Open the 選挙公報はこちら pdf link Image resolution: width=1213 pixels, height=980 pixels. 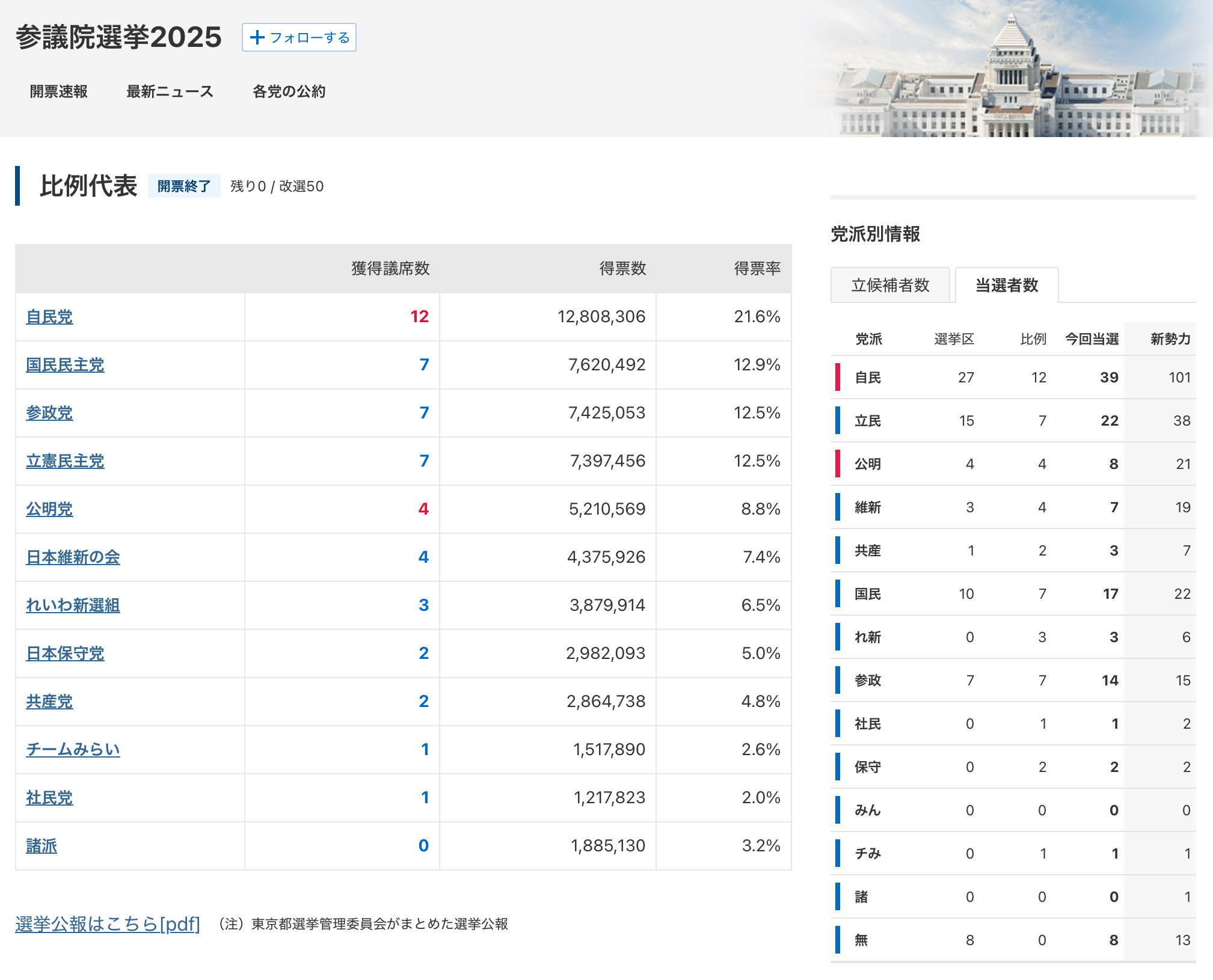[x=108, y=923]
